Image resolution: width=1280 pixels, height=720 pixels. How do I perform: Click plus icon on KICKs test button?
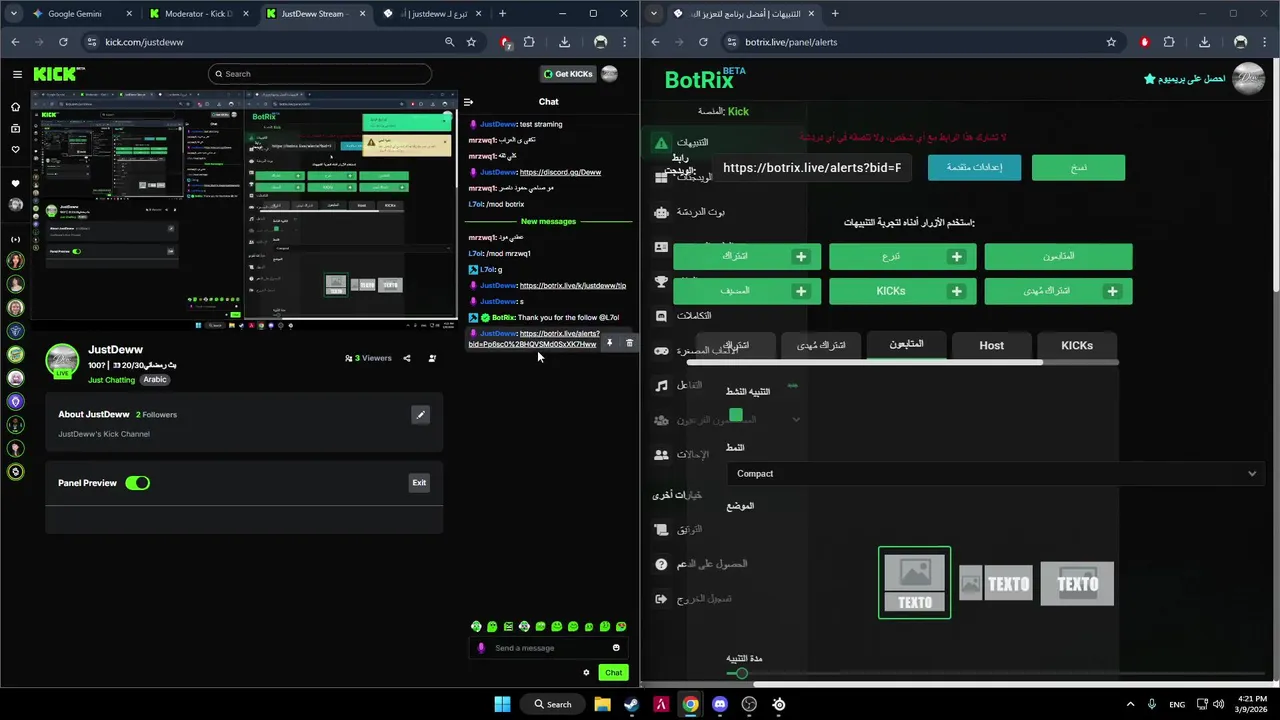(957, 291)
